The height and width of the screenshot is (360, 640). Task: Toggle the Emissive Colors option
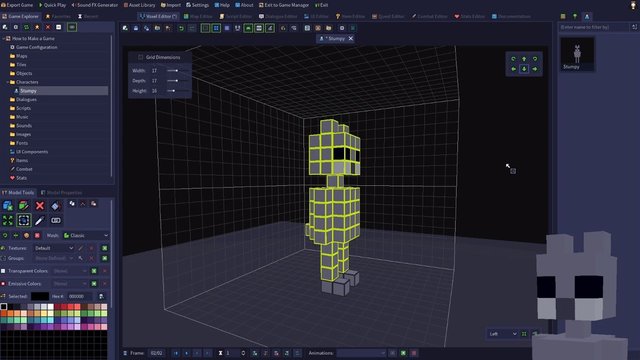[3, 284]
